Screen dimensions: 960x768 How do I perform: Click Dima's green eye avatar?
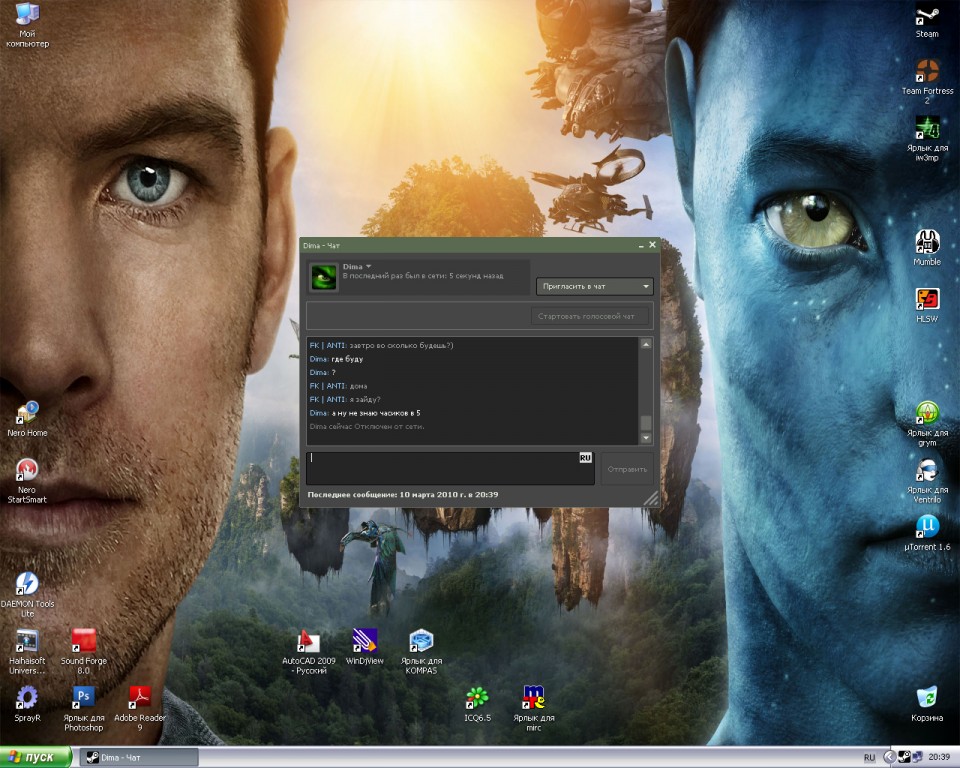(323, 277)
